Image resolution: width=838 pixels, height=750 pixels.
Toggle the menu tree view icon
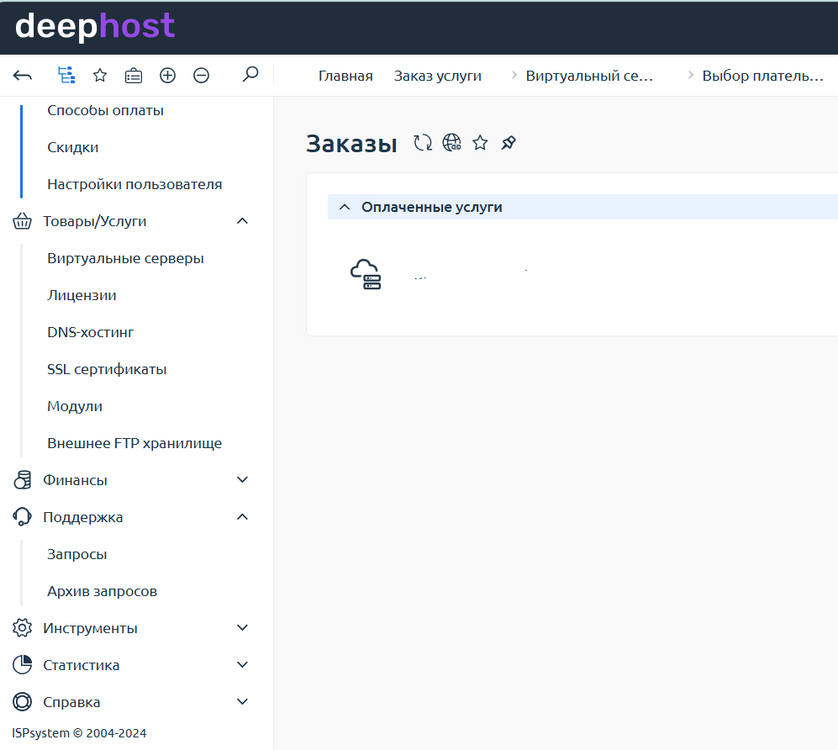pos(66,75)
